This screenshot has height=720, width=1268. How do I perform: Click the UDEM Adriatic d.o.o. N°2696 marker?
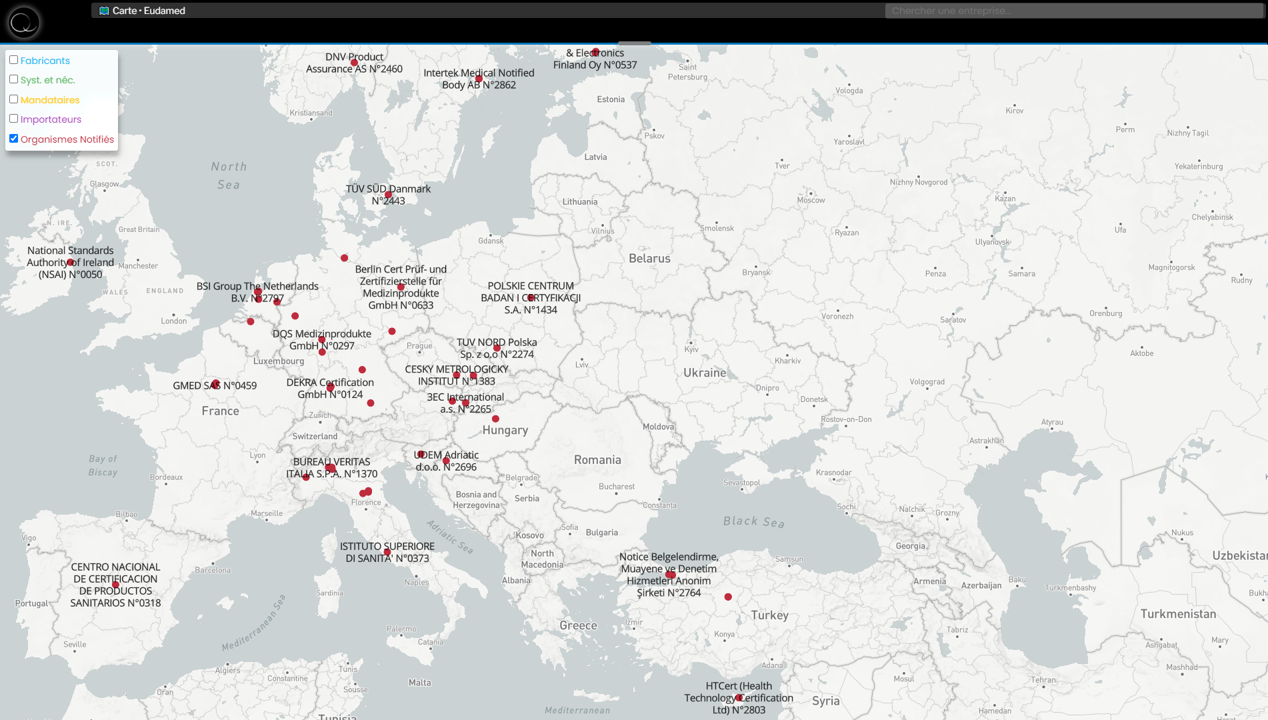pos(447,461)
